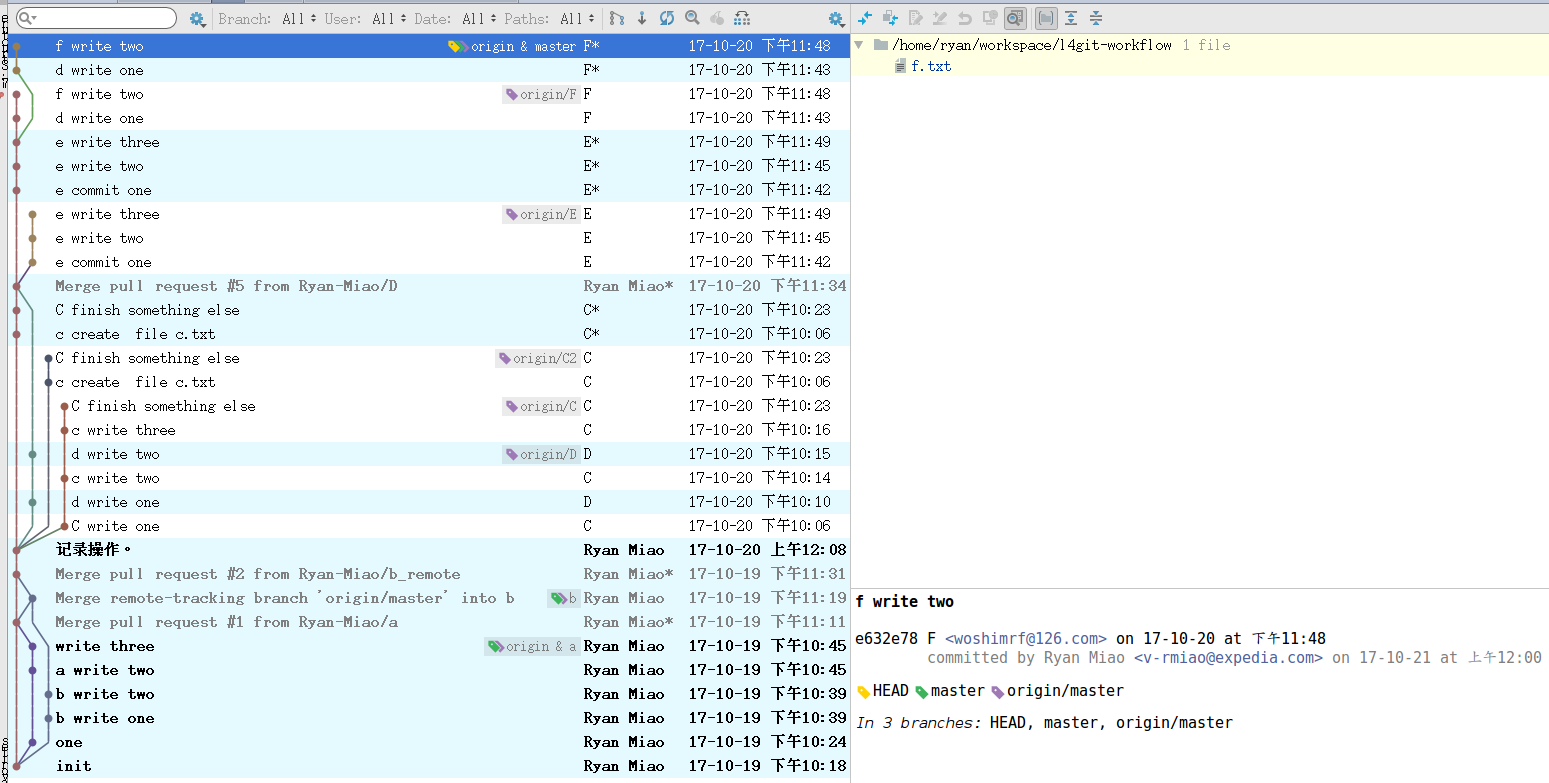Viewport: 1549px width, 783px height.
Task: Click the IntelliSort branch icon in the log toolbar
Action: tap(617, 18)
